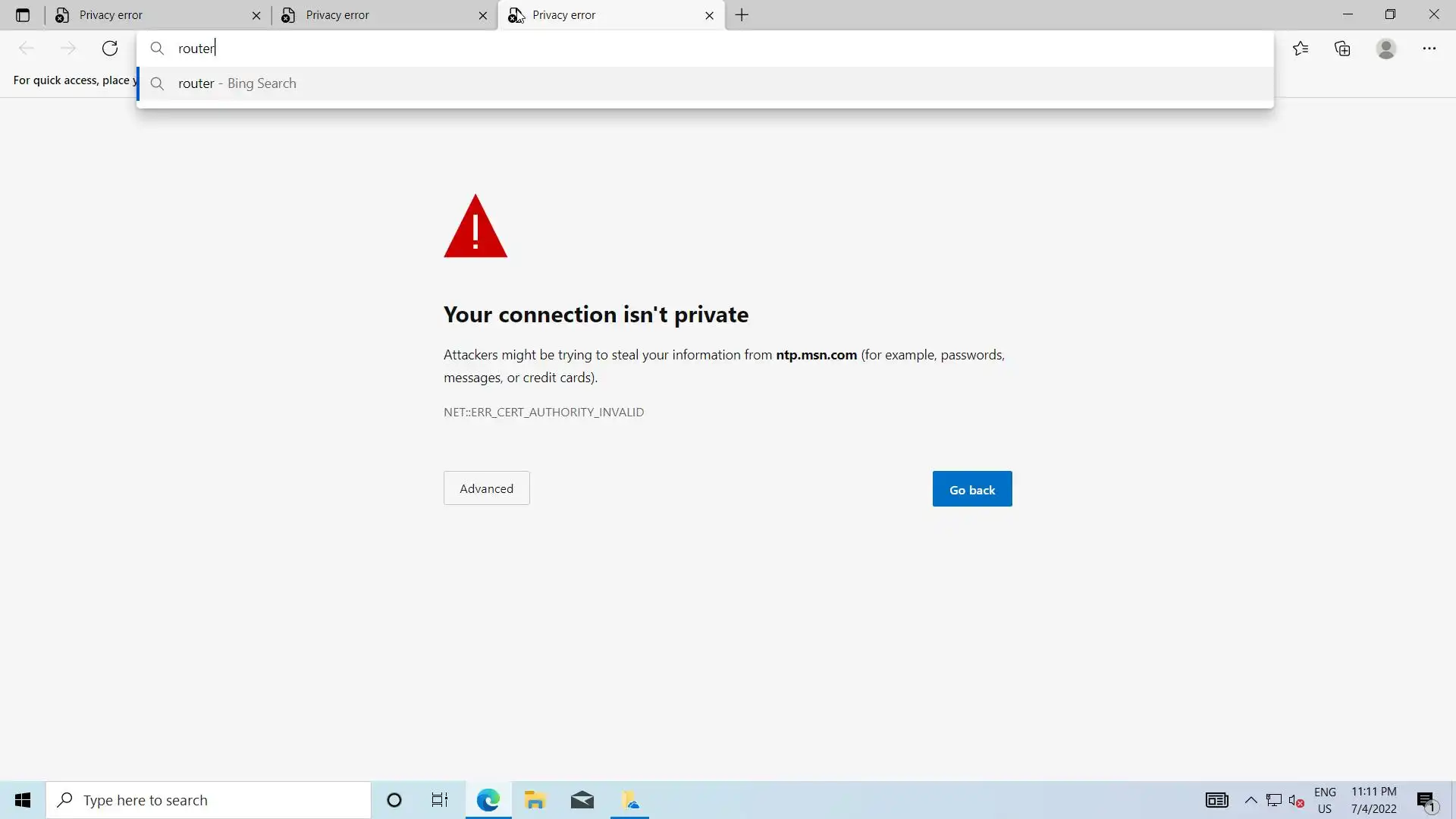This screenshot has width=1456, height=819.
Task: Open the Mail app on taskbar
Action: pos(582,800)
